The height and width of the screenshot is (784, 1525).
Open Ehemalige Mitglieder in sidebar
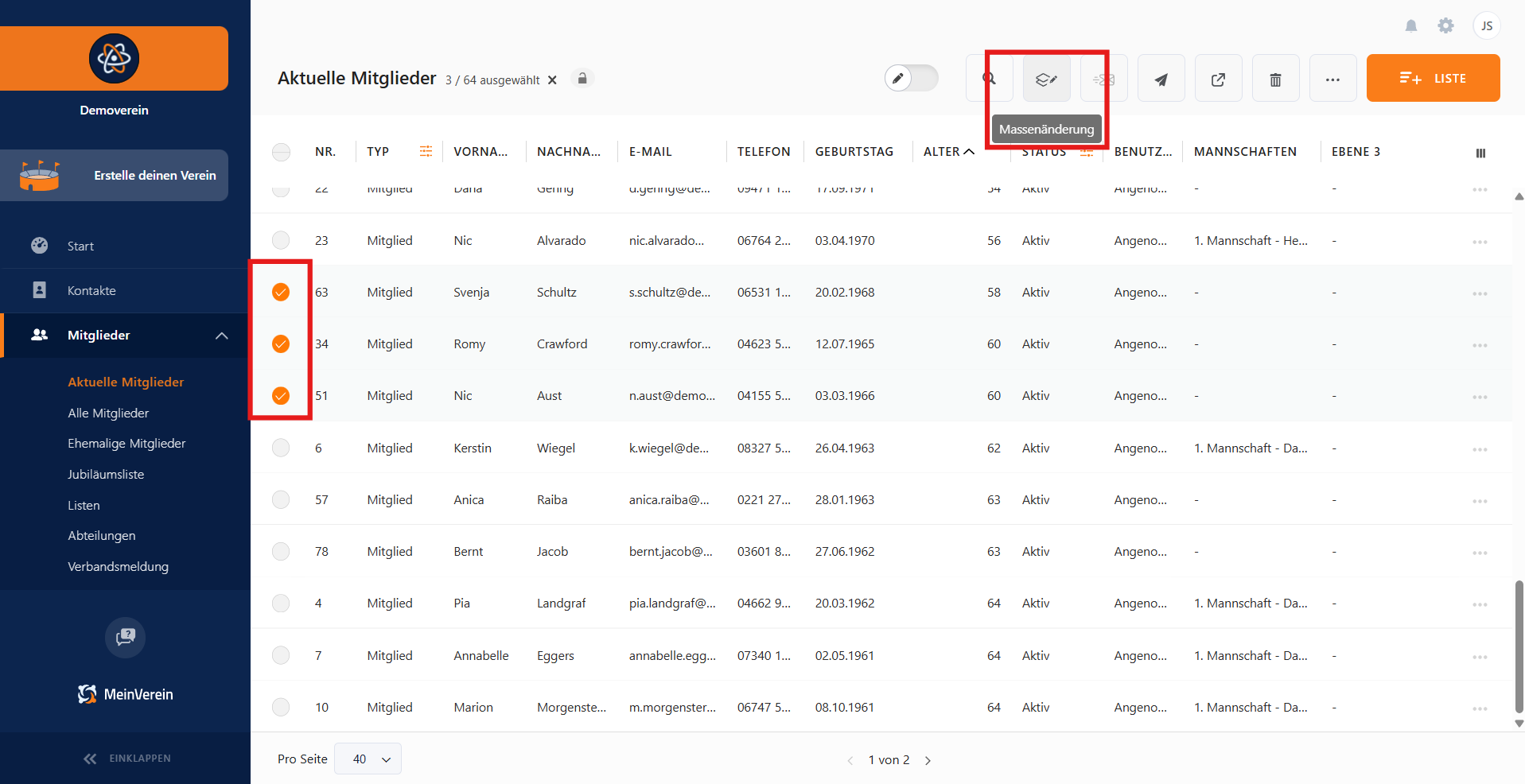126,444
